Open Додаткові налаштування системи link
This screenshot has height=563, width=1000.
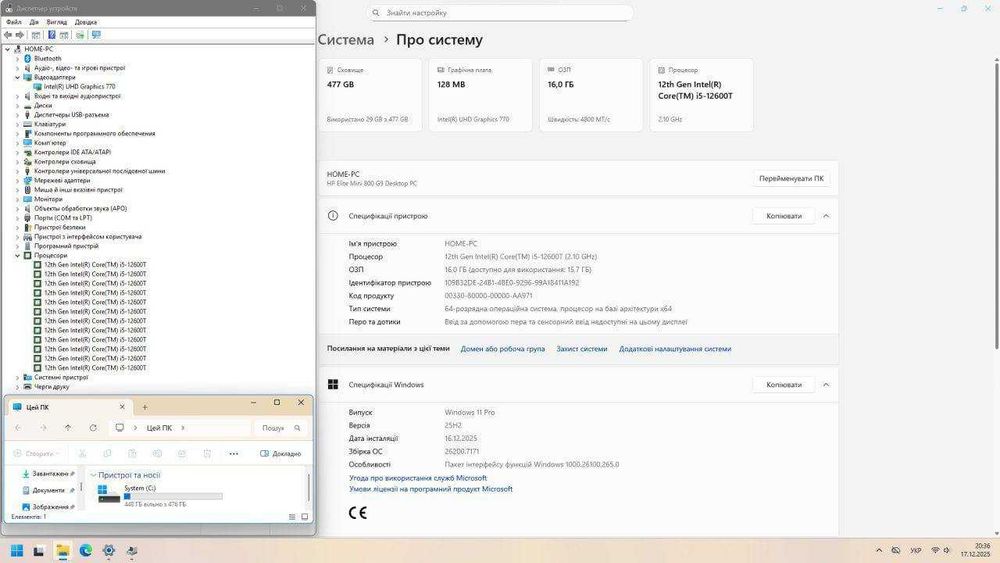point(675,349)
